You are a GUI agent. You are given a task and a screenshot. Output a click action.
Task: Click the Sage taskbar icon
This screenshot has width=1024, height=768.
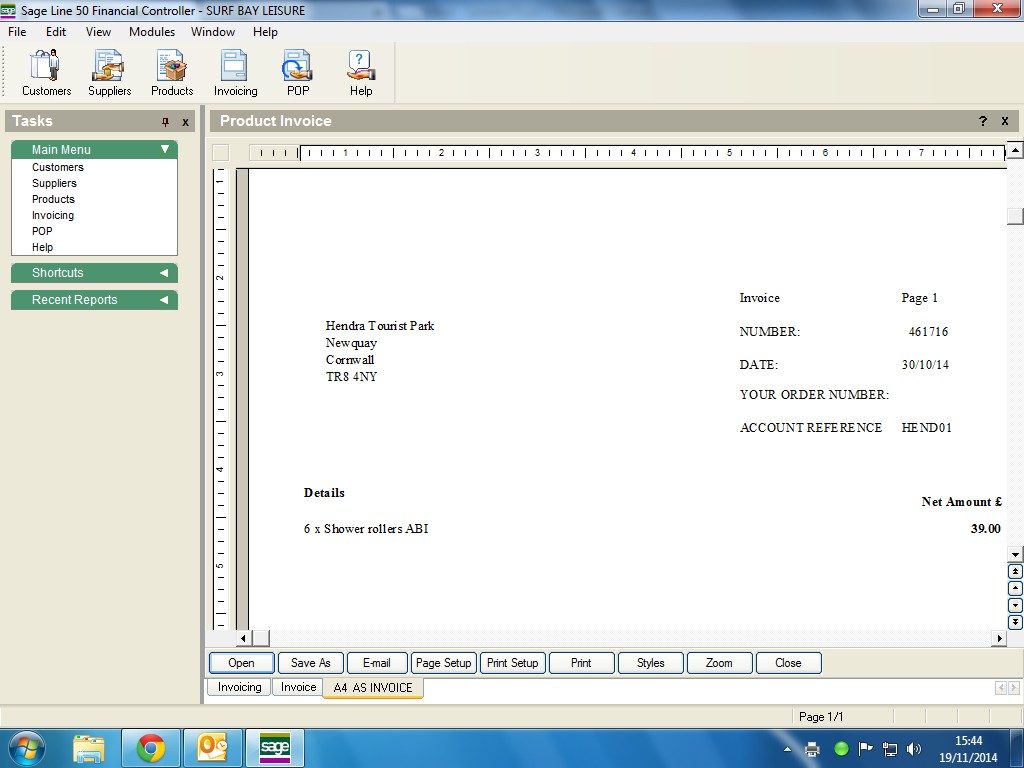[274, 748]
